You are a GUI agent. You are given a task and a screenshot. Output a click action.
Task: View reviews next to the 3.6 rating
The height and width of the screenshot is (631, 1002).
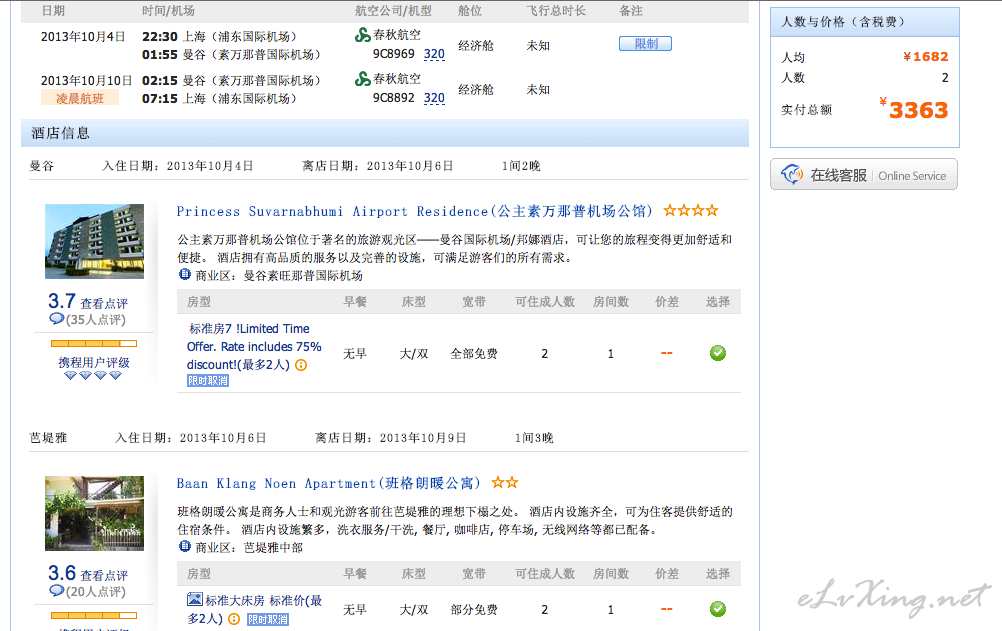[104, 575]
